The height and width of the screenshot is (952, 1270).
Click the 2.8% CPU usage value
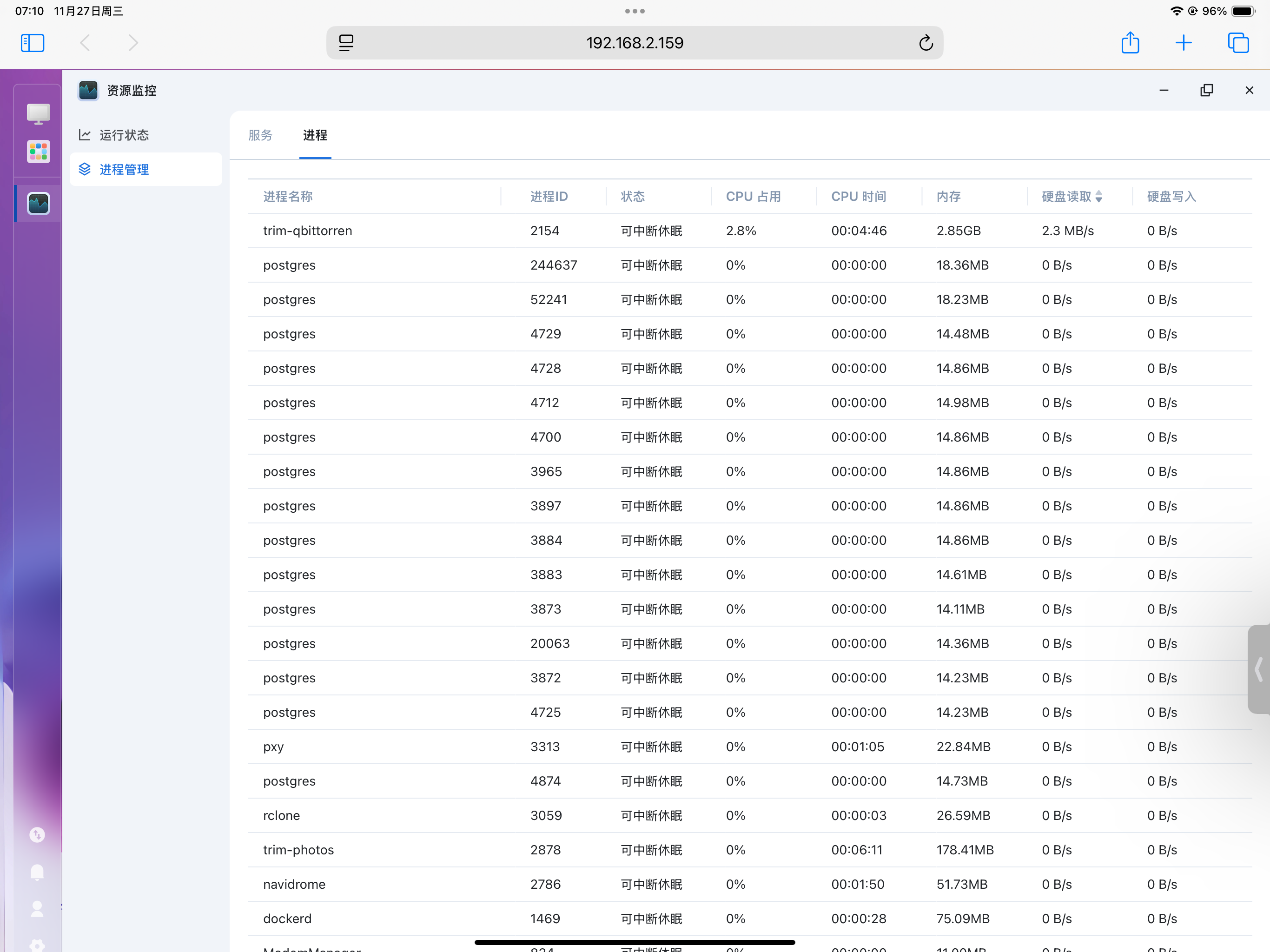(x=741, y=231)
